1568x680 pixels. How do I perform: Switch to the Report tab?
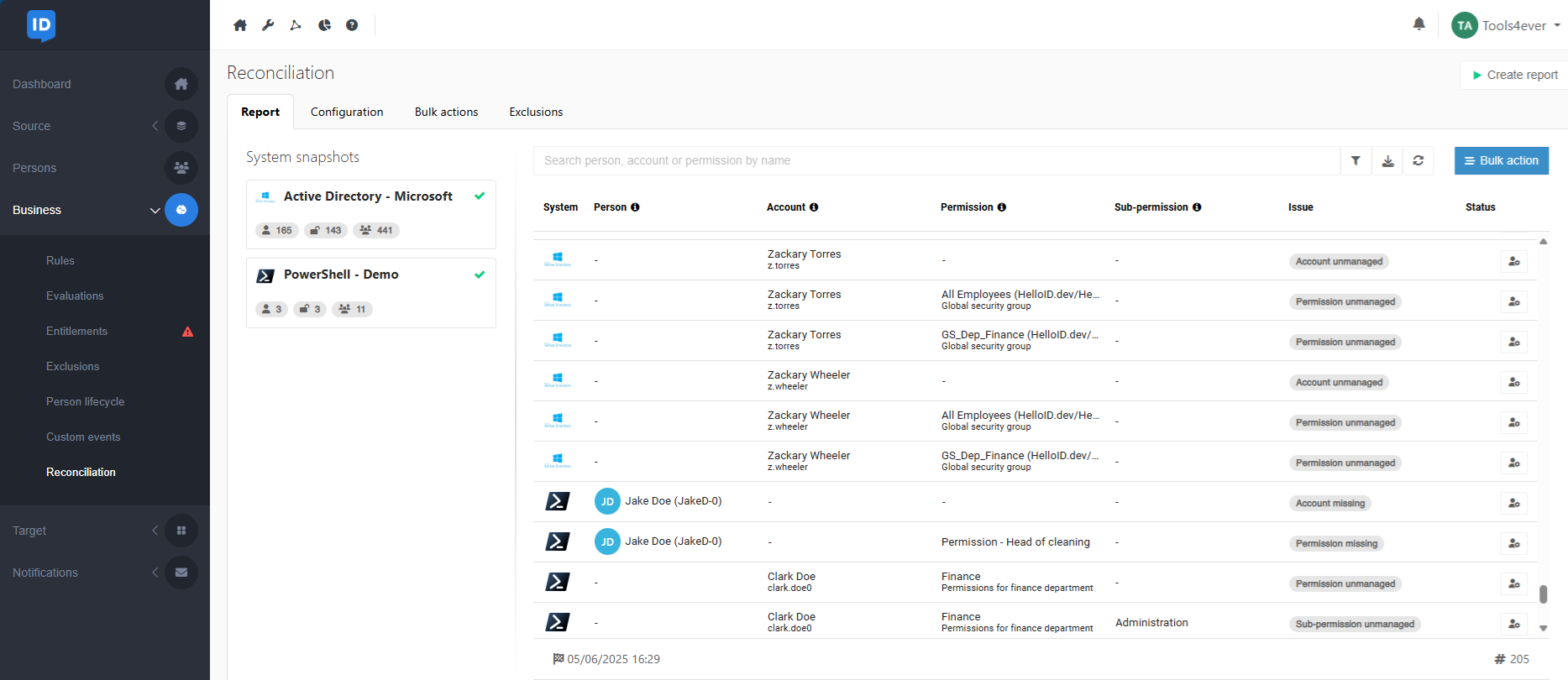[260, 112]
